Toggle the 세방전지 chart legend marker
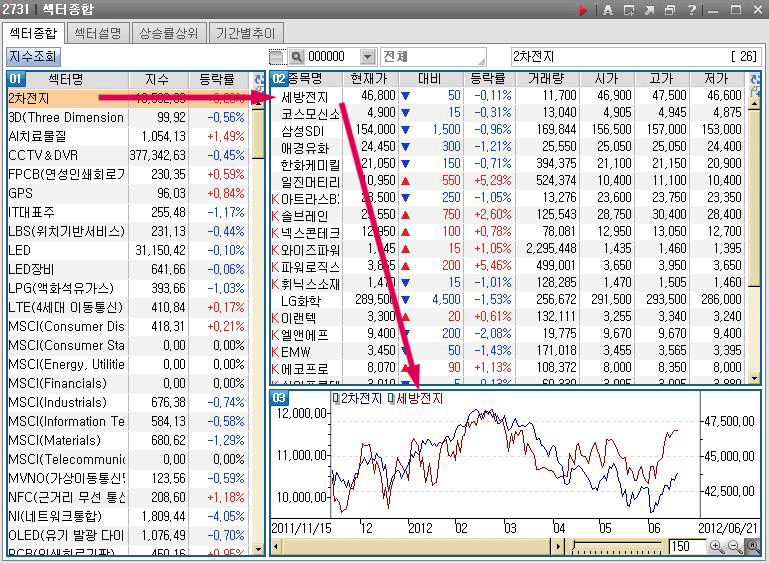Image resolution: width=769 pixels, height=563 pixels. coord(391,399)
